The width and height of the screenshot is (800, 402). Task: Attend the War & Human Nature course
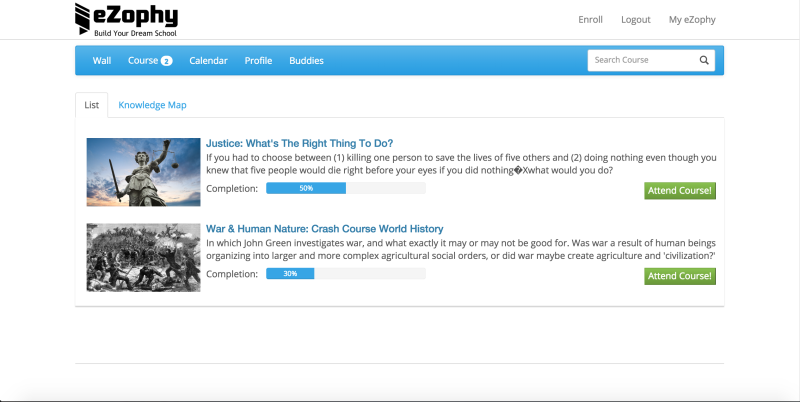point(680,276)
